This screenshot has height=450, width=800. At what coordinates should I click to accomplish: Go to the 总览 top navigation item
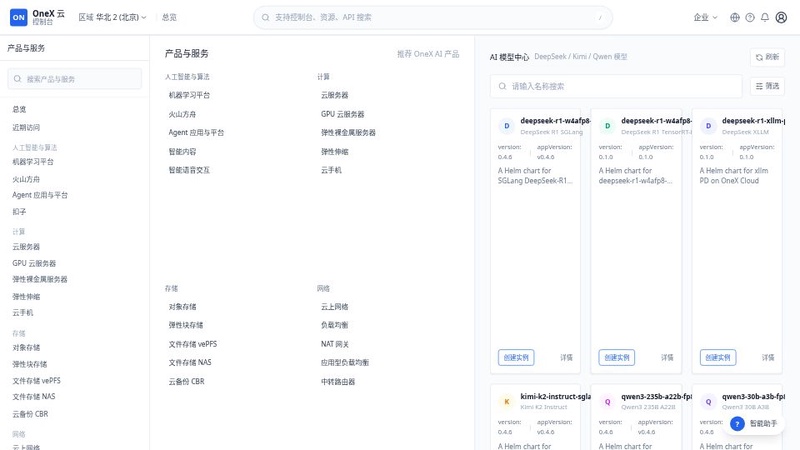coord(169,17)
